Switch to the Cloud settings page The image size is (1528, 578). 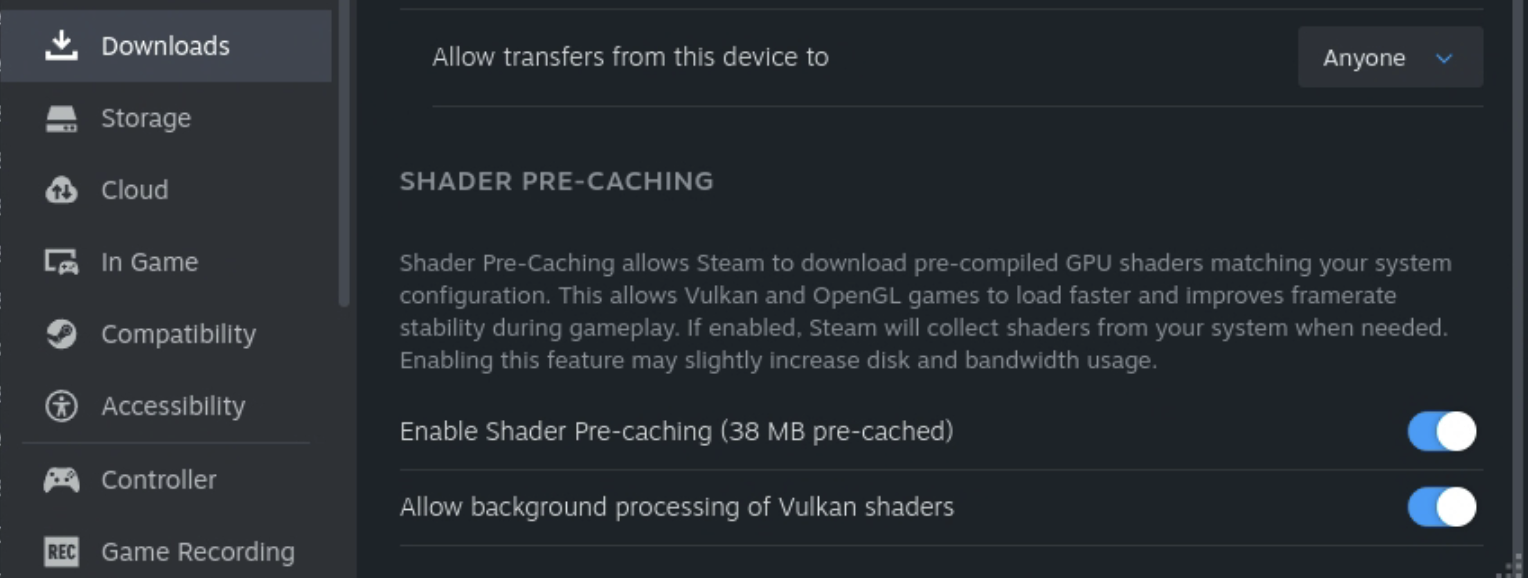(134, 190)
